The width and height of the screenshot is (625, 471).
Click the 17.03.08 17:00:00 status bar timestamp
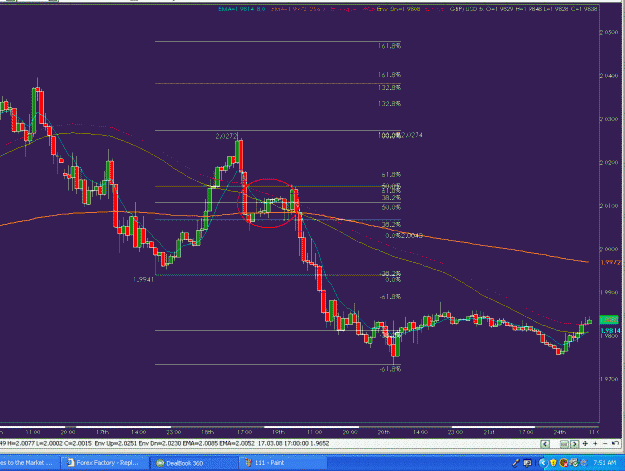285,443
